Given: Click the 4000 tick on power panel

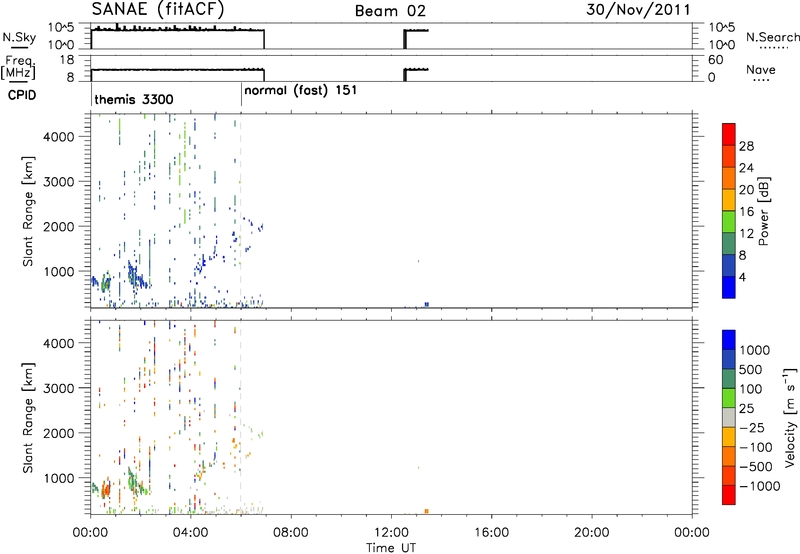Looking at the screenshot, I should coord(59,137).
